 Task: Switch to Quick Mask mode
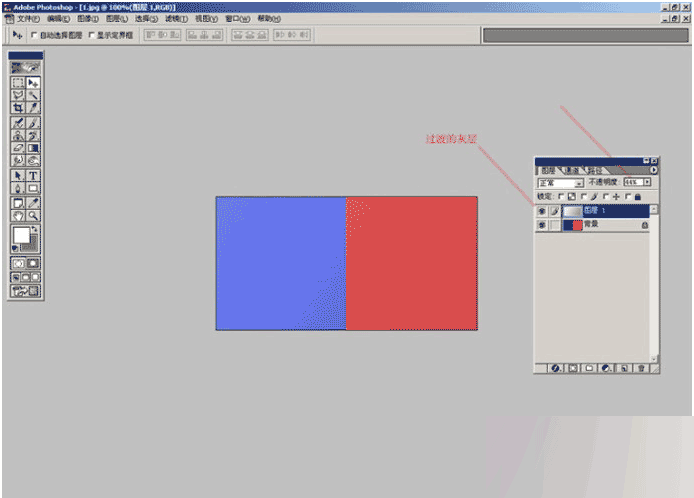pos(33,263)
